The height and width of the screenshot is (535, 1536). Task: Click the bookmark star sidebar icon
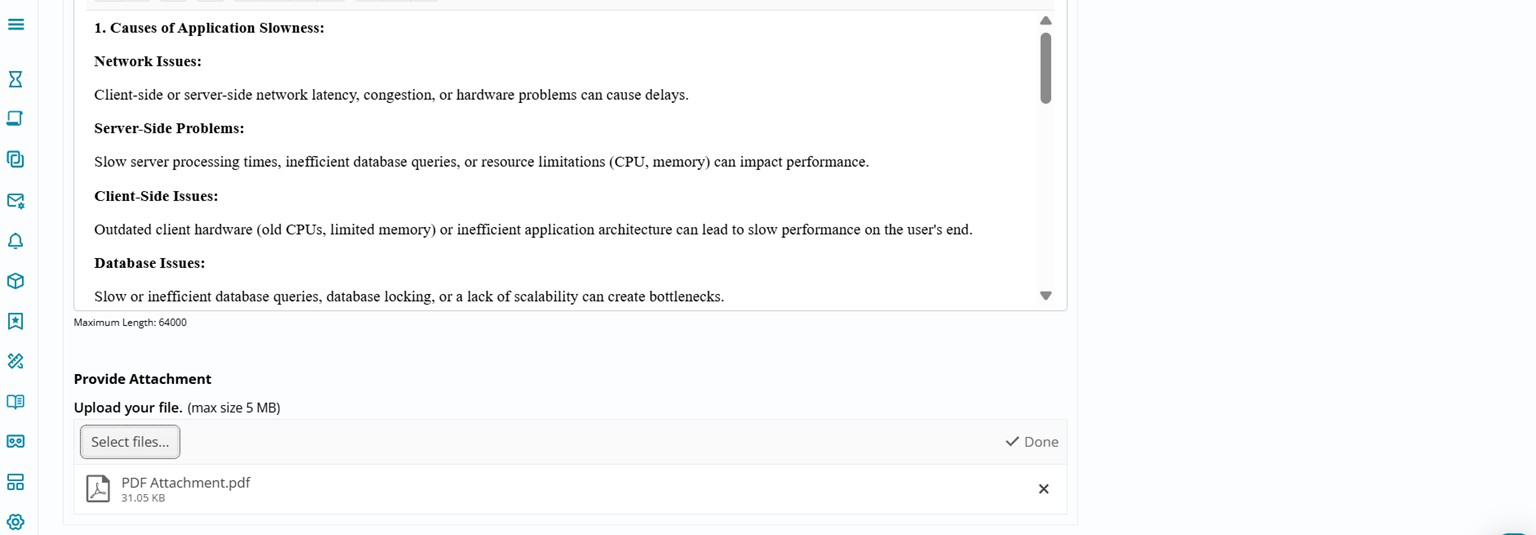click(16, 321)
